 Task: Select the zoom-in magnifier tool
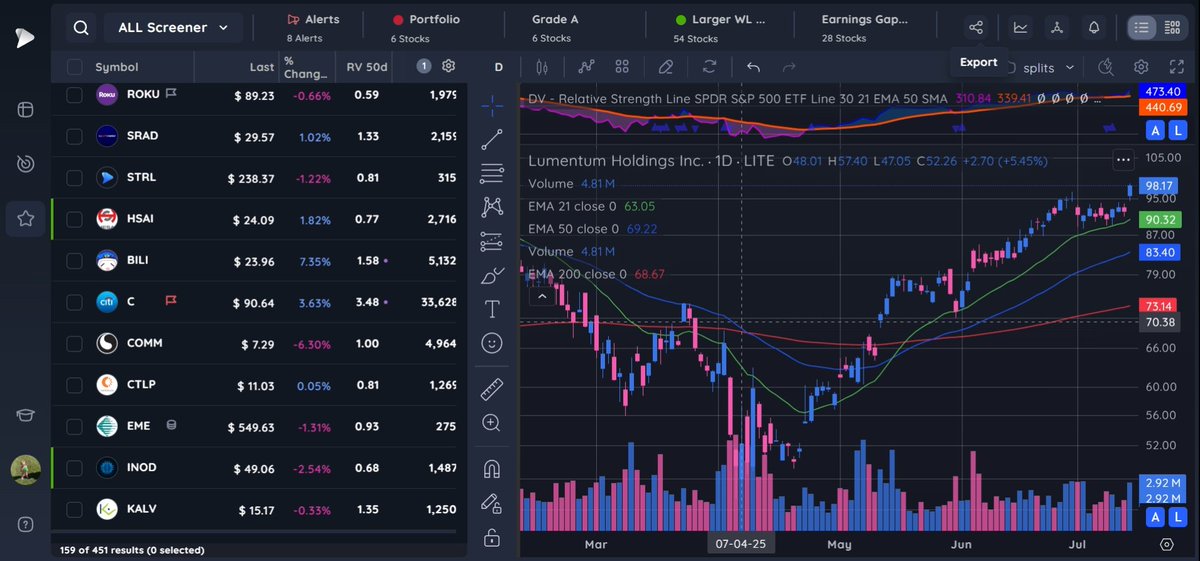point(492,423)
